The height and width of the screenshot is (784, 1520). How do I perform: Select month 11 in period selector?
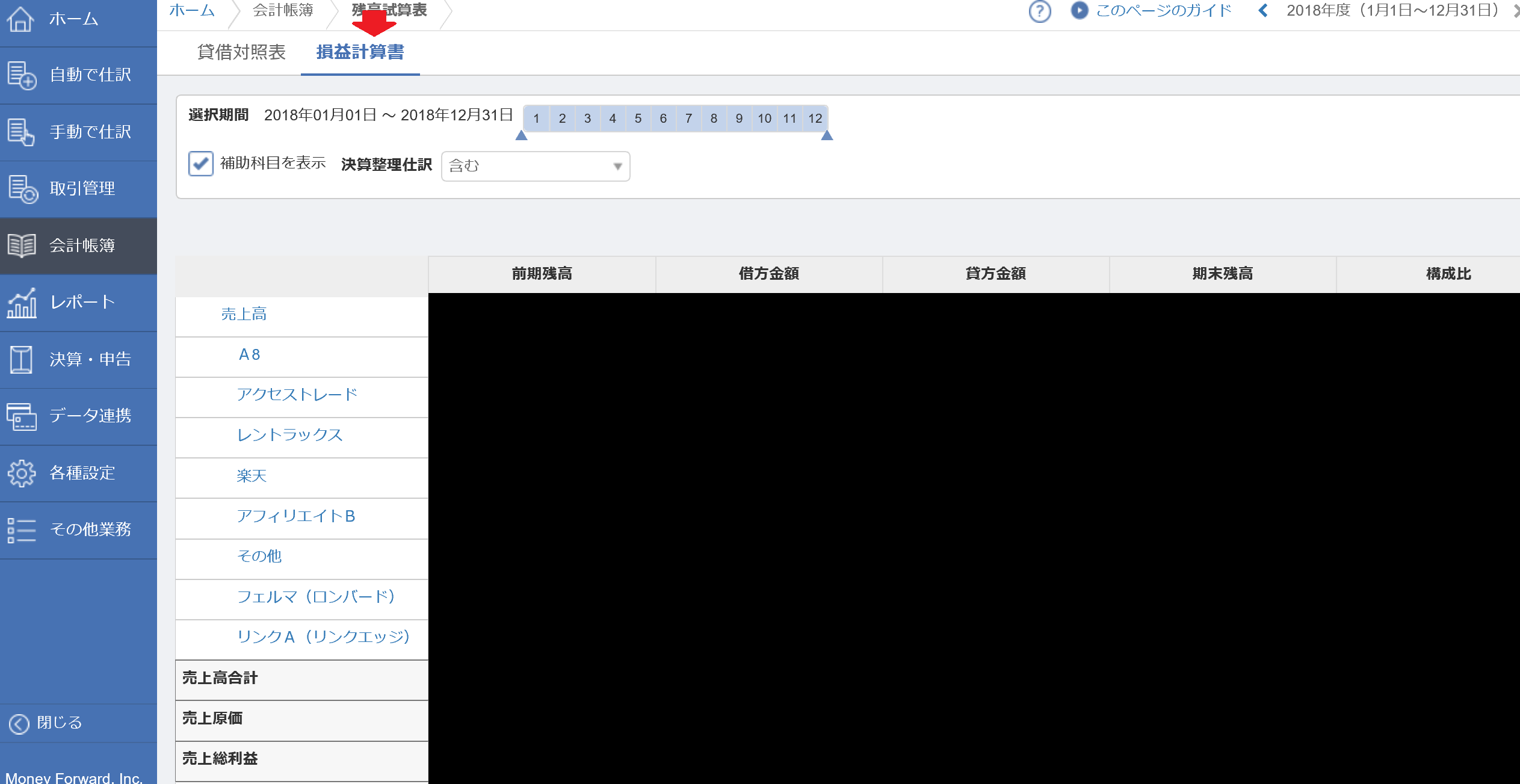point(789,119)
